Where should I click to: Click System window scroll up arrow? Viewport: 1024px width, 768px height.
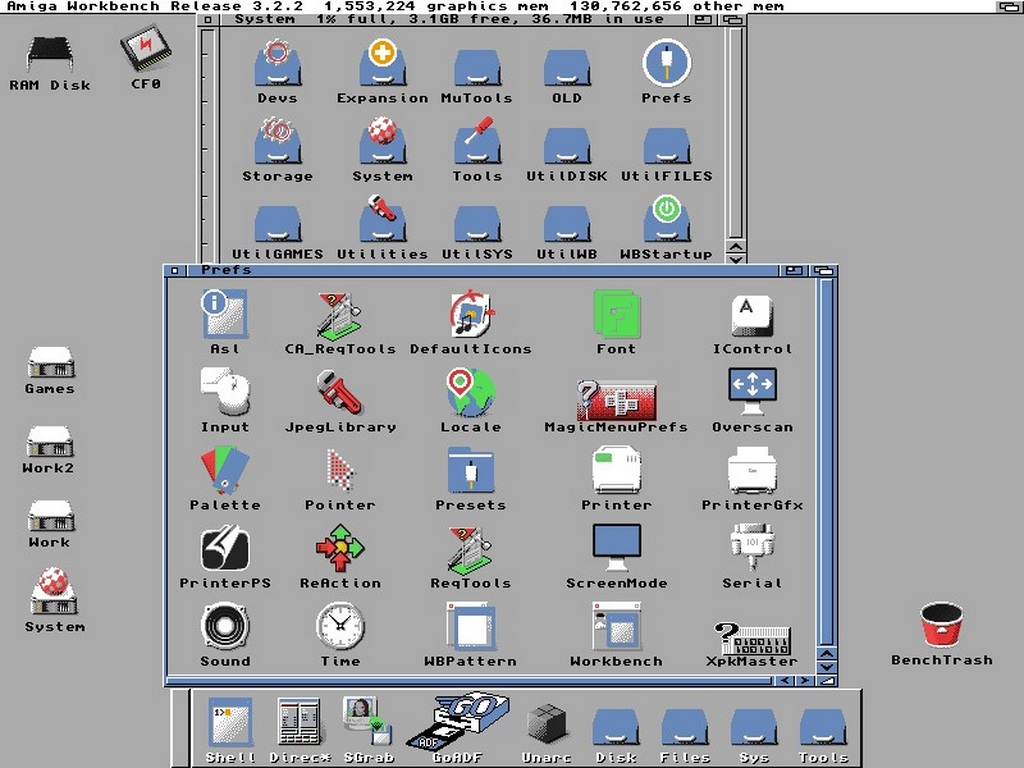(x=736, y=247)
